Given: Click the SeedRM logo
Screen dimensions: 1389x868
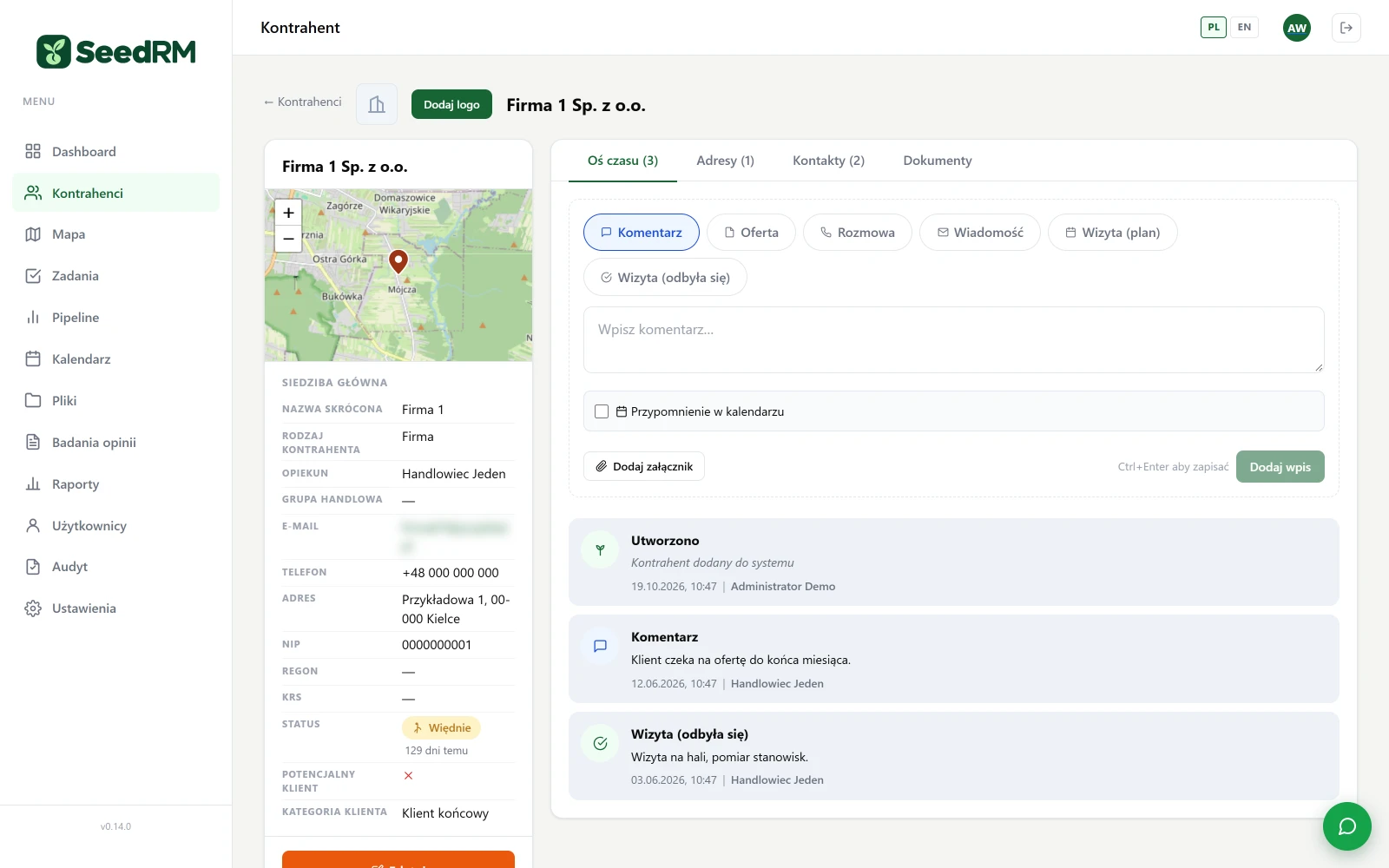Looking at the screenshot, I should coord(115,52).
